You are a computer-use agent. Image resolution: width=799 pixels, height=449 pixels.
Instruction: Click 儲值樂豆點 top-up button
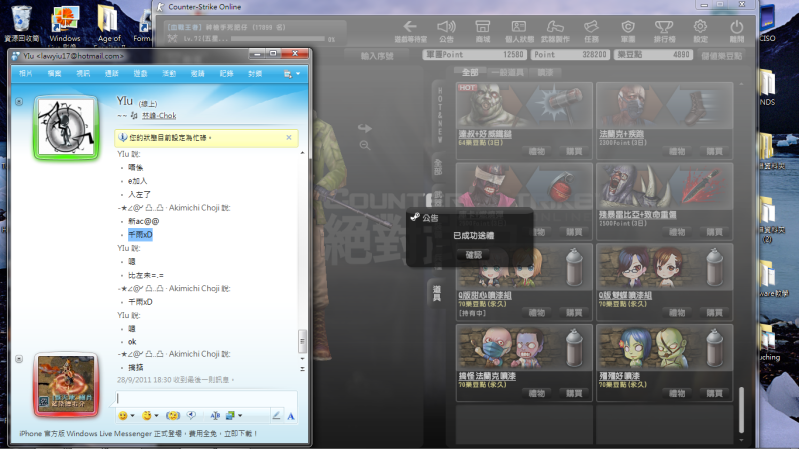click(721, 56)
